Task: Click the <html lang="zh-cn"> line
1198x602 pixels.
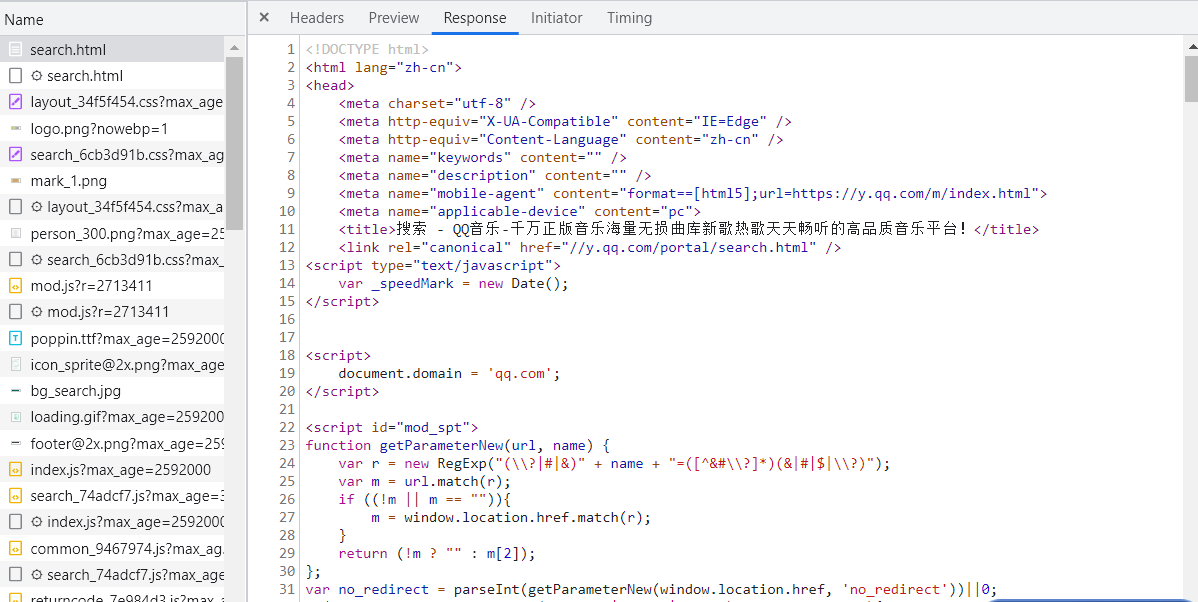Action: 384,67
